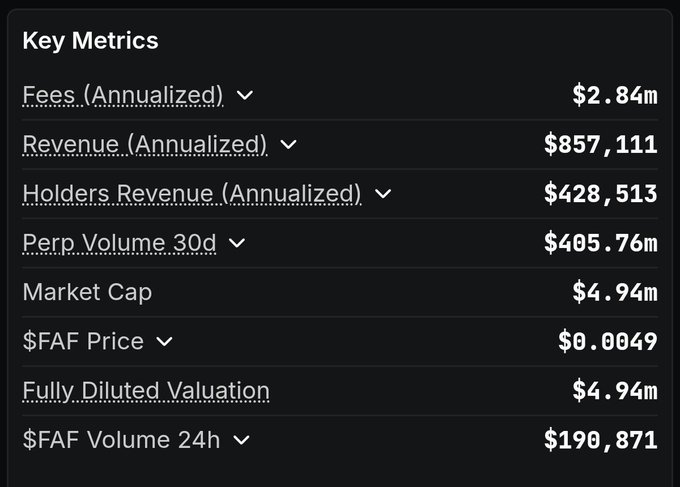Image resolution: width=680 pixels, height=487 pixels.
Task: Click the Perp Volume 30d label
Action: coord(119,242)
